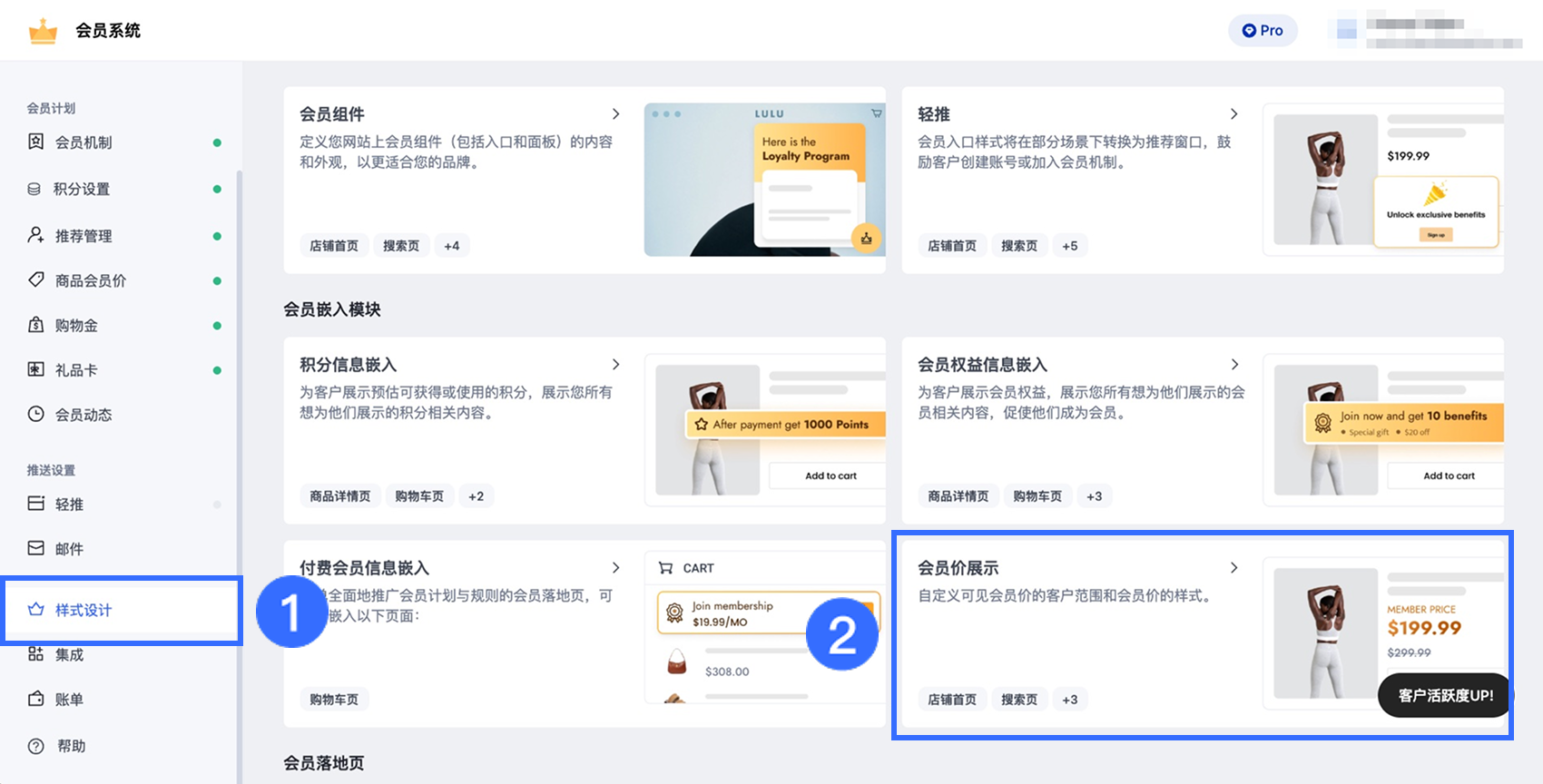Click 商品详情页 tag in 会员权益信息嵌入 card
Screen dimensions: 1543x784
[958, 496]
